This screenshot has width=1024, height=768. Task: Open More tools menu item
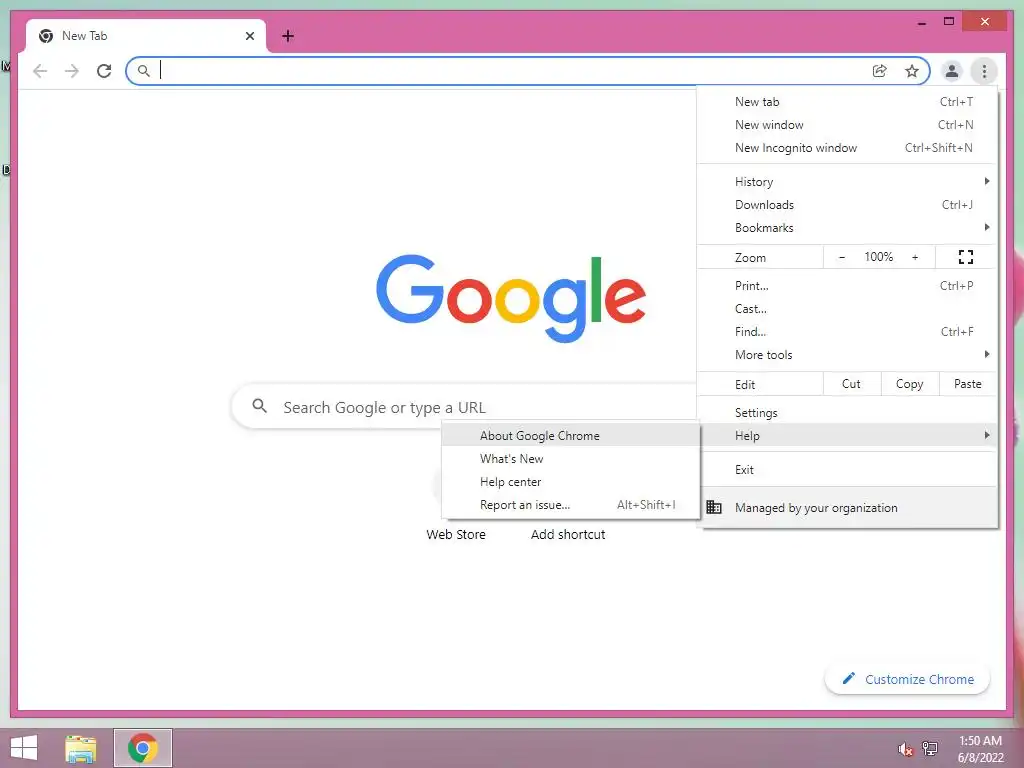pos(847,355)
